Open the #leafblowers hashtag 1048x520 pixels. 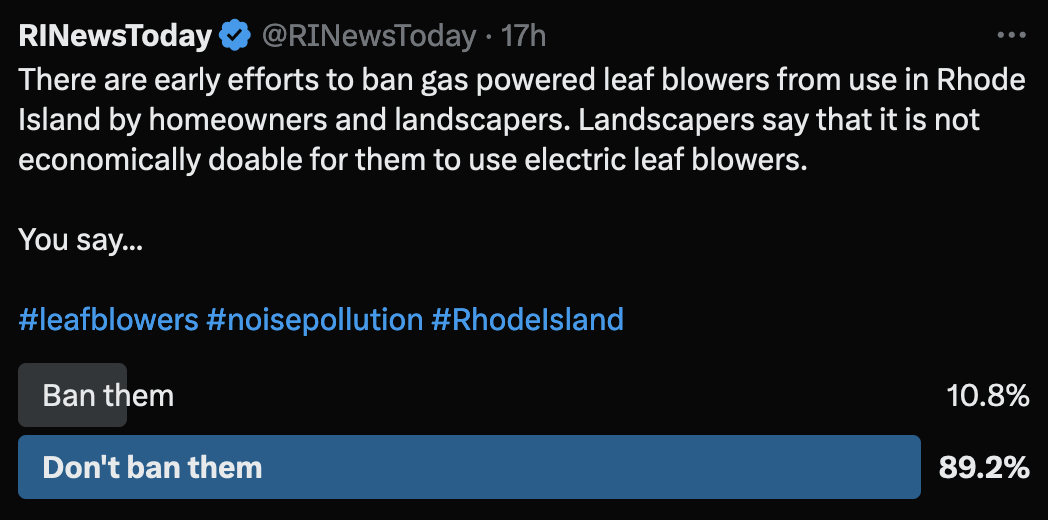click(x=108, y=320)
